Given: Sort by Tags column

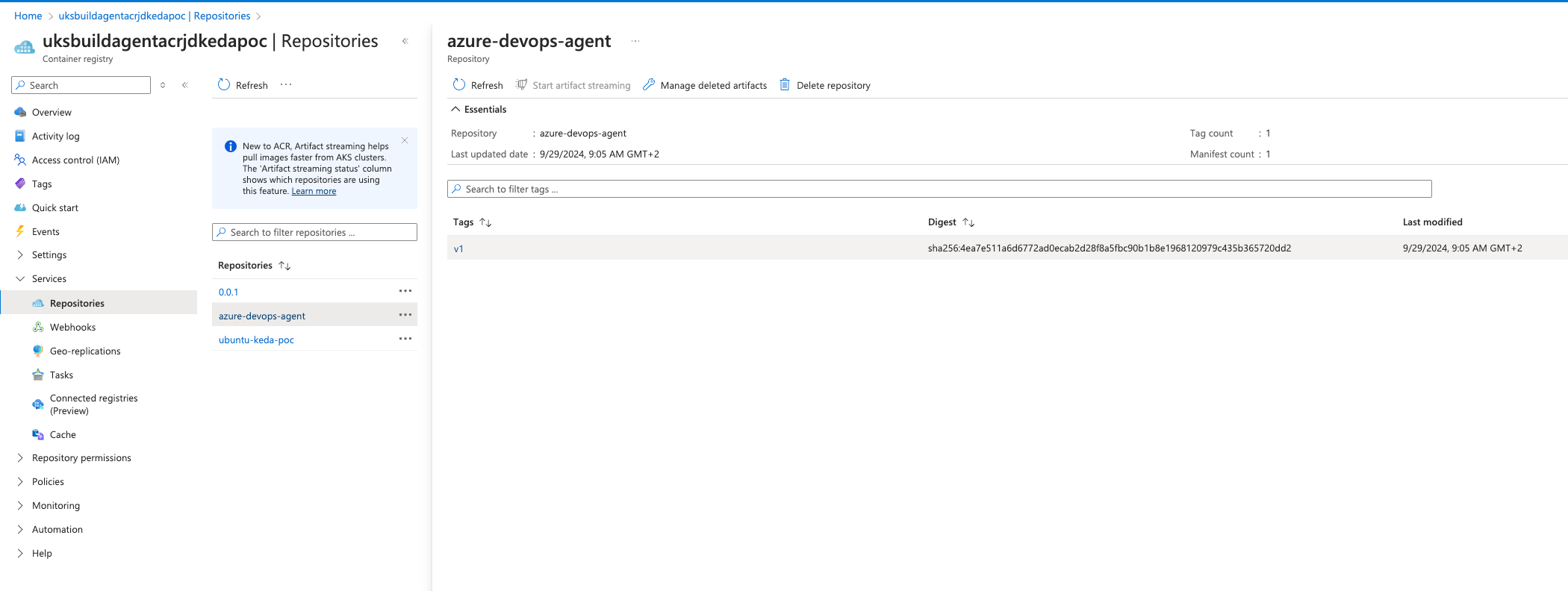Looking at the screenshot, I should [485, 222].
